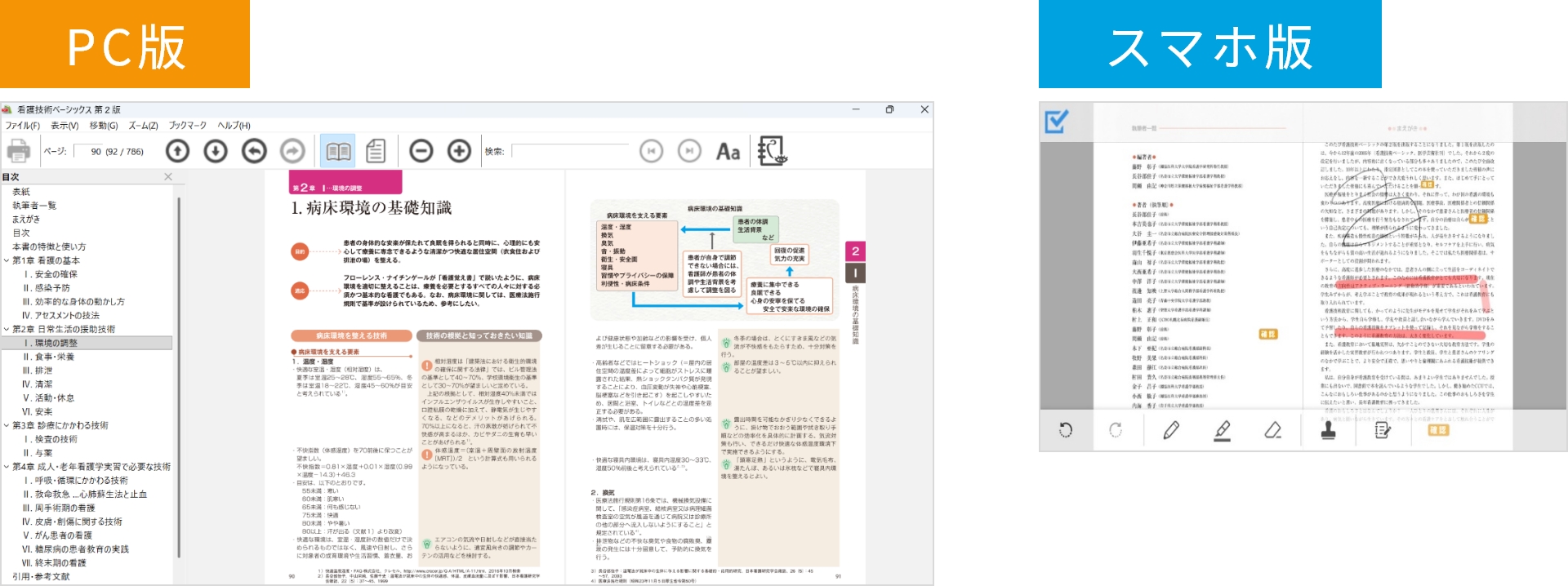Select 執筆者一覧 in the contents tree
This screenshot has height=586, width=1568.
(34, 206)
